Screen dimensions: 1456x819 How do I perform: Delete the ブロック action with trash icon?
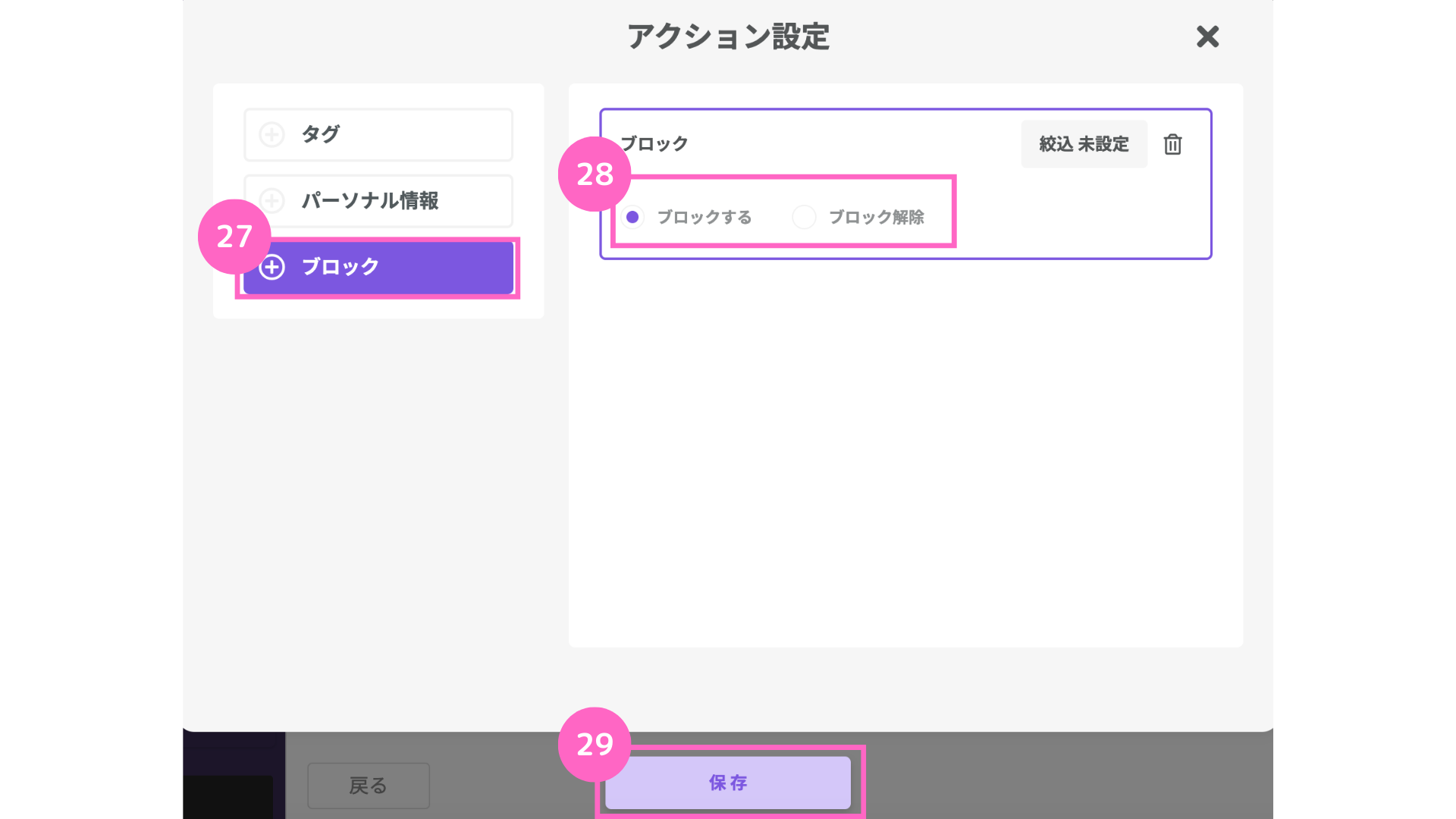tap(1172, 144)
